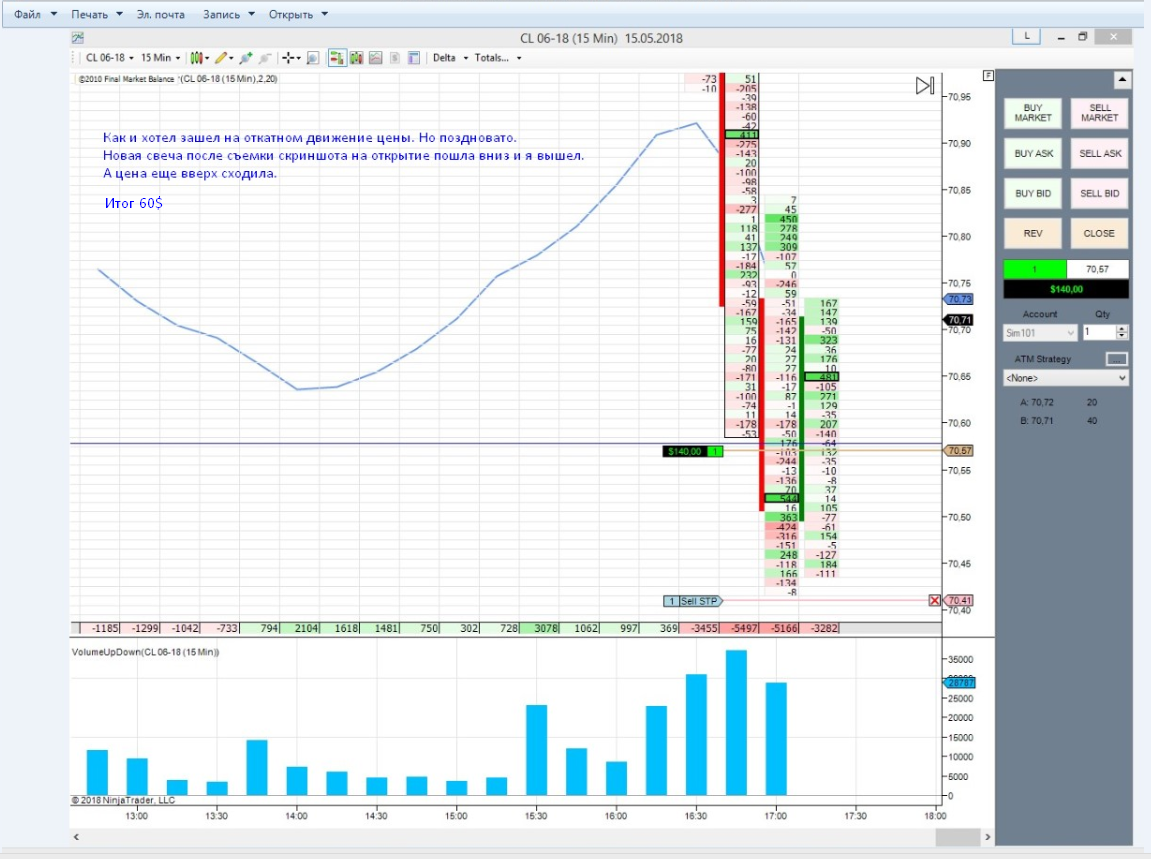Screen dimensions: 1151x859
Task: Restore the chart window size
Action: [1082, 37]
